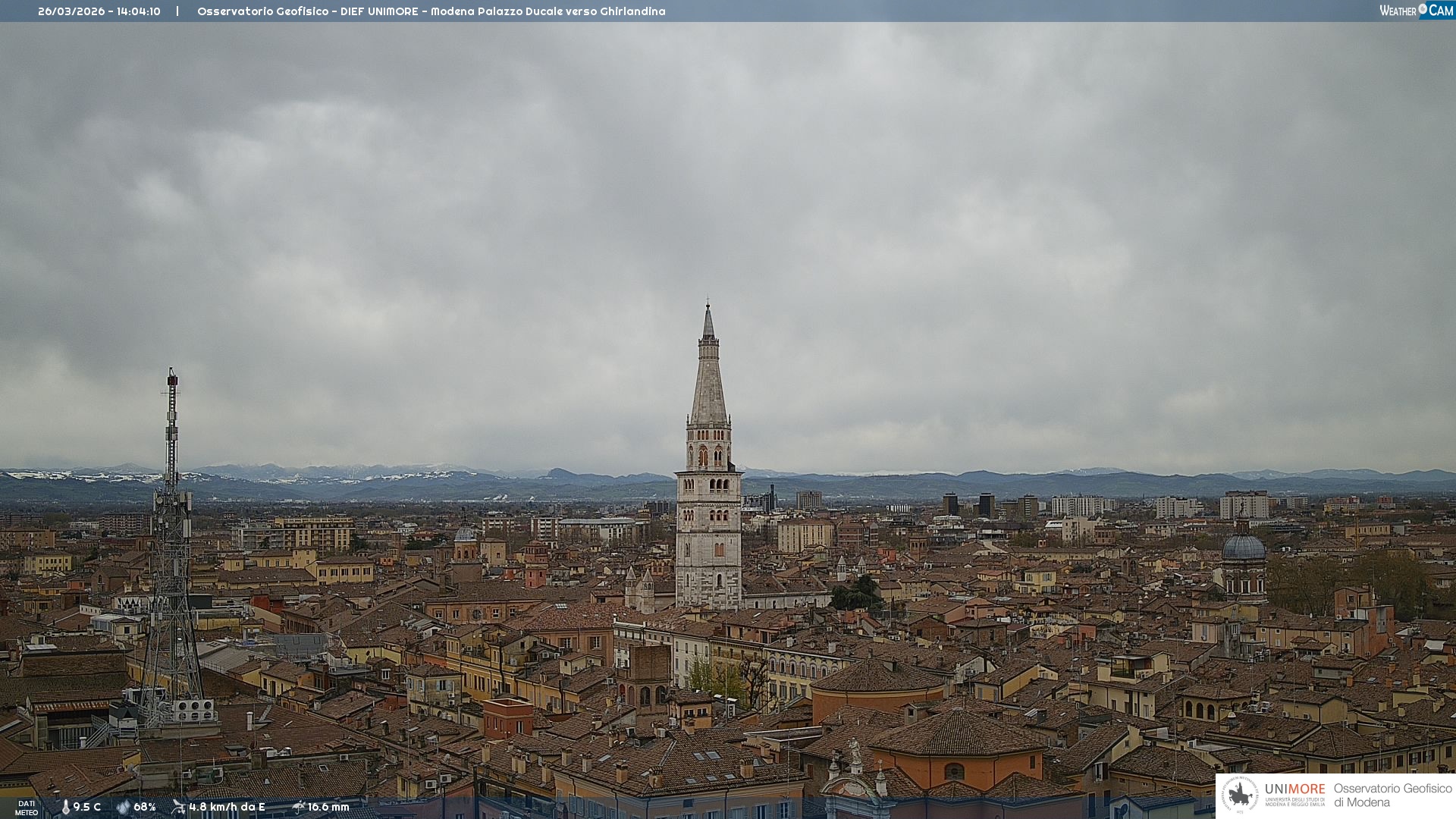
Task: Click the wind anemometer icon
Action: coord(178,807)
